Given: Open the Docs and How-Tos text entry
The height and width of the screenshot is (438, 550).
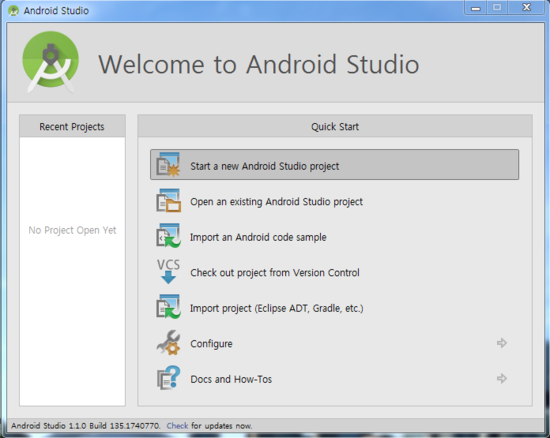Looking at the screenshot, I should pos(231,379).
